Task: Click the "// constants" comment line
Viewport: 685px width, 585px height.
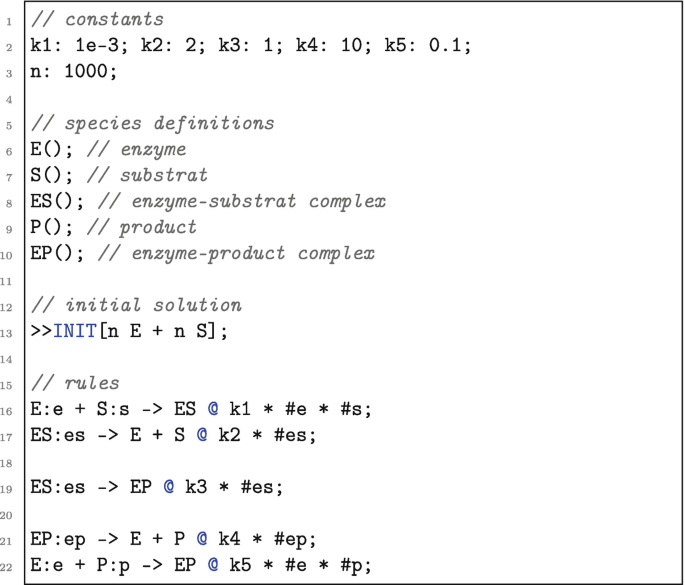Action: coord(95,20)
